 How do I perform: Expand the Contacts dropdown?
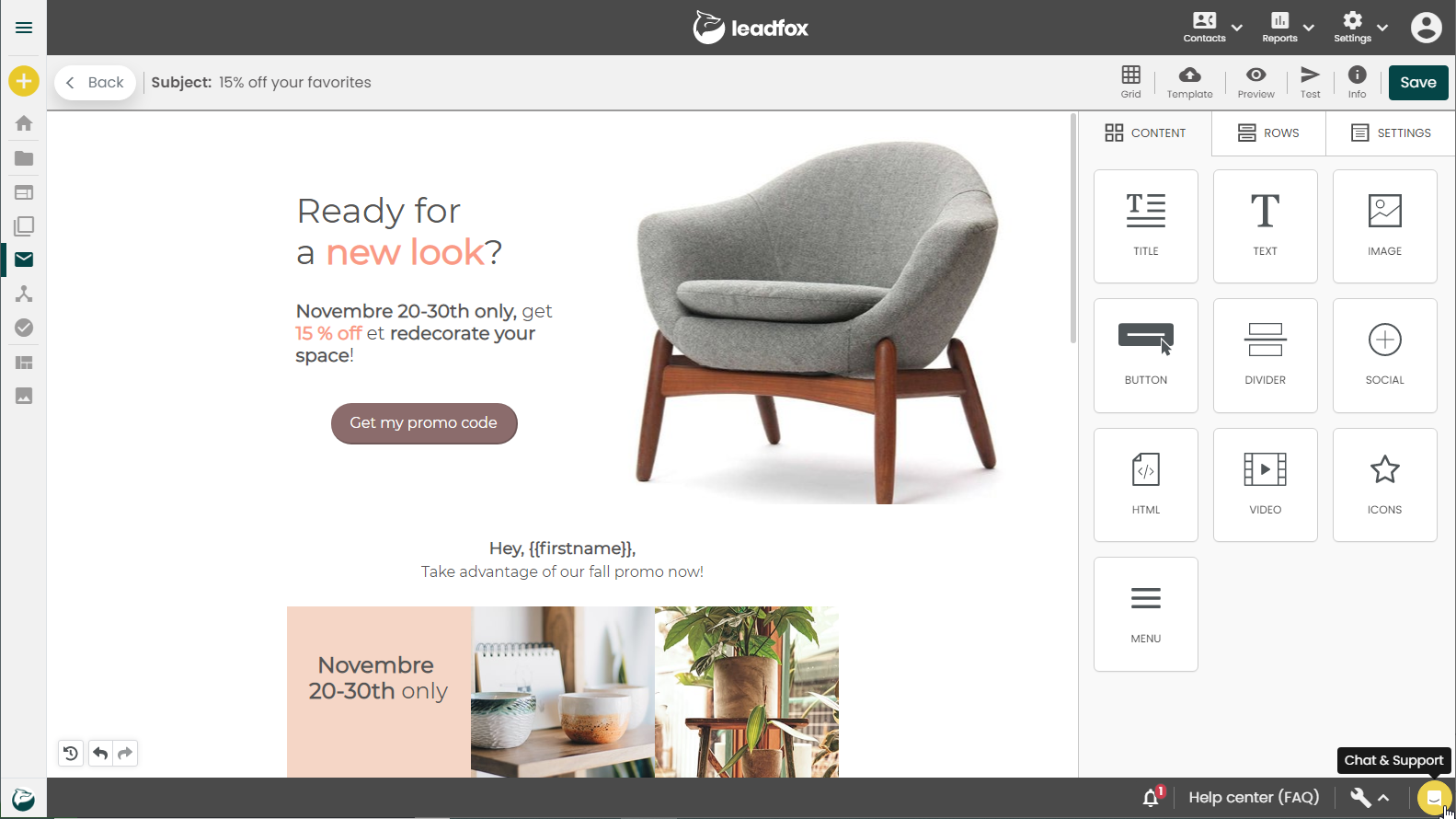click(1237, 28)
